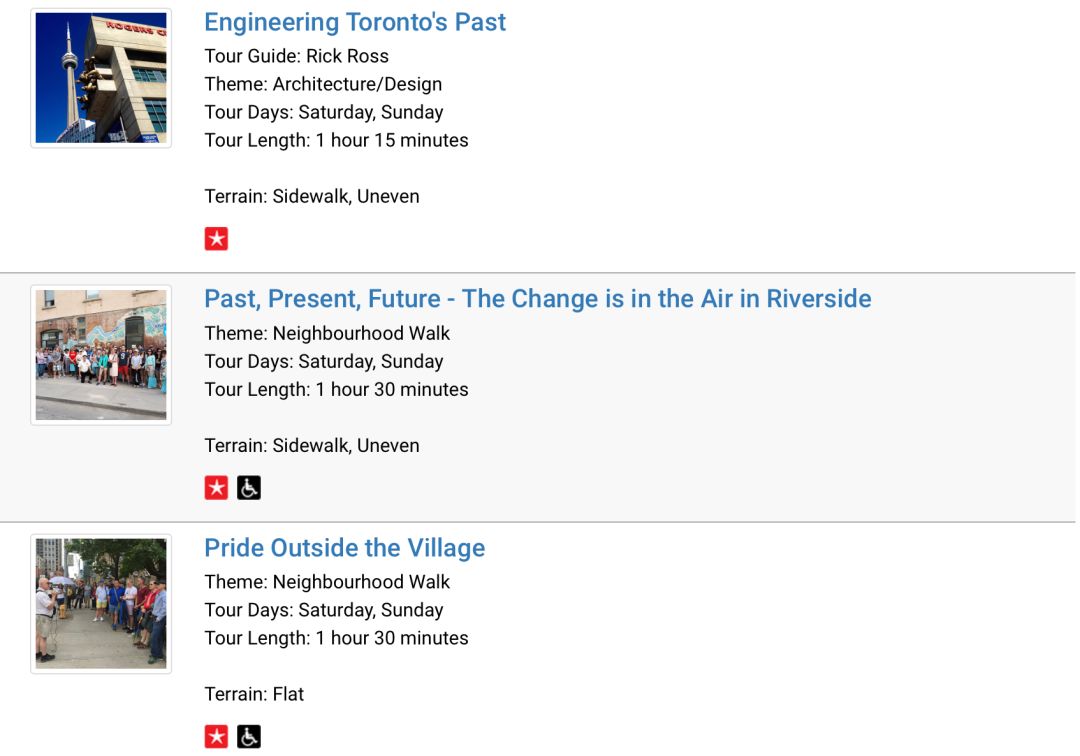Screen dimensions: 1080x756
Task: Open the Pride Outside the Village link
Action: 344,548
